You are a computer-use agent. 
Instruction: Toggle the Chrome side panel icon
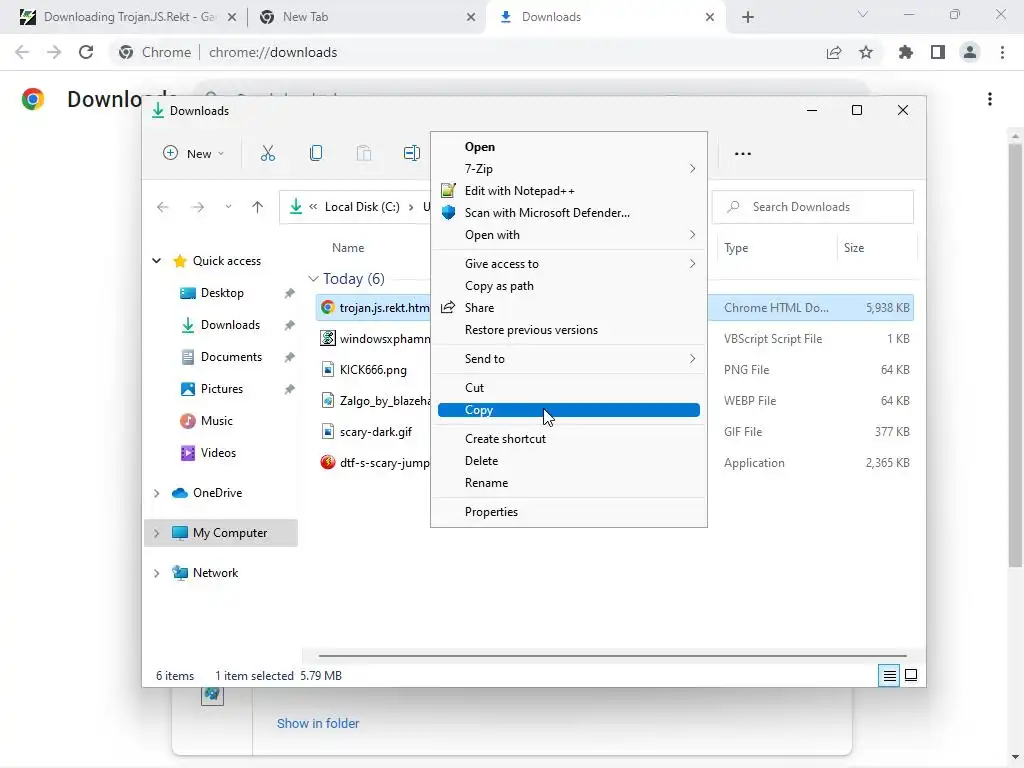(x=938, y=52)
